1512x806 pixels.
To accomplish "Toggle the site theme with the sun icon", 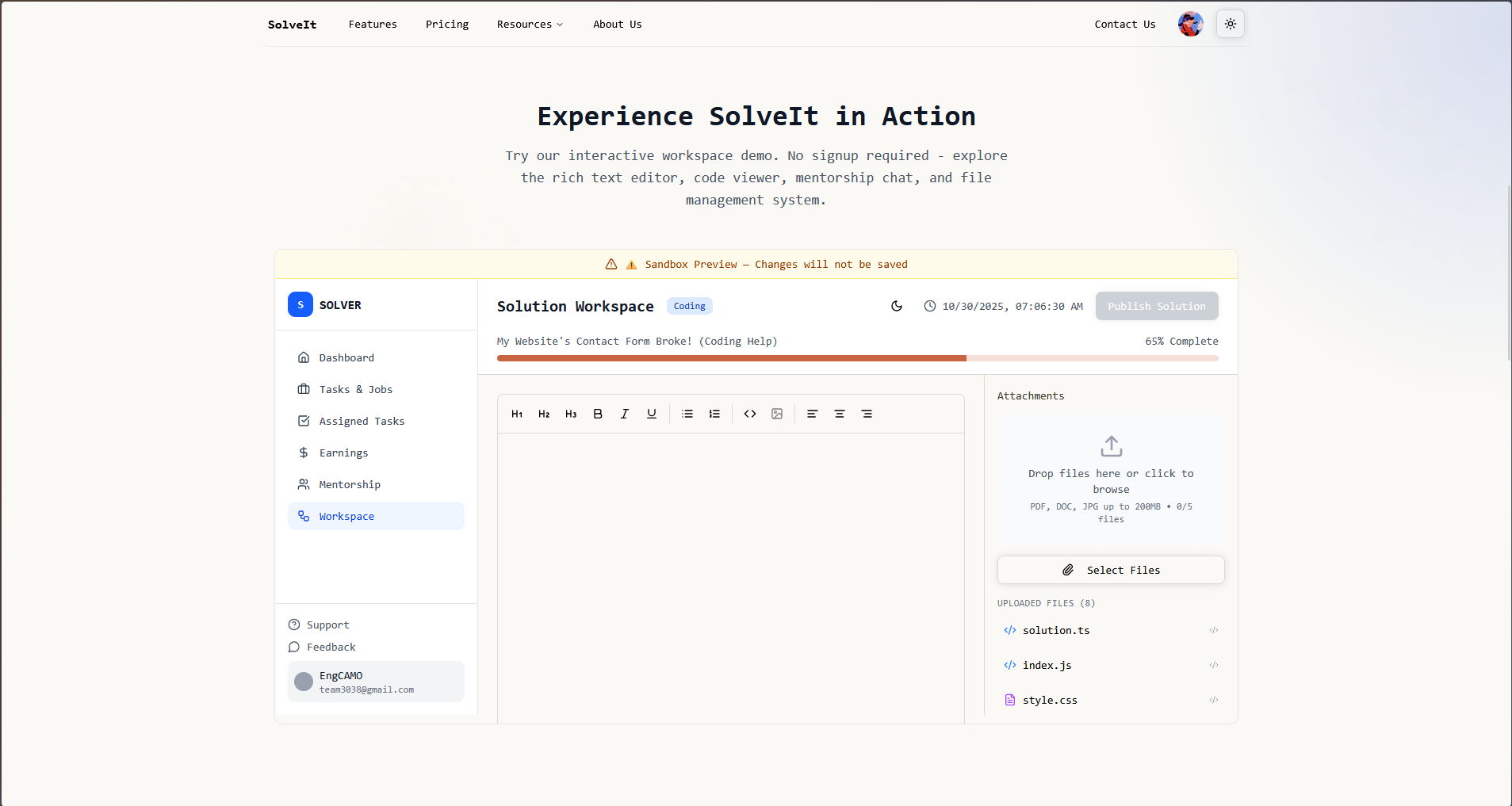I will (1230, 24).
